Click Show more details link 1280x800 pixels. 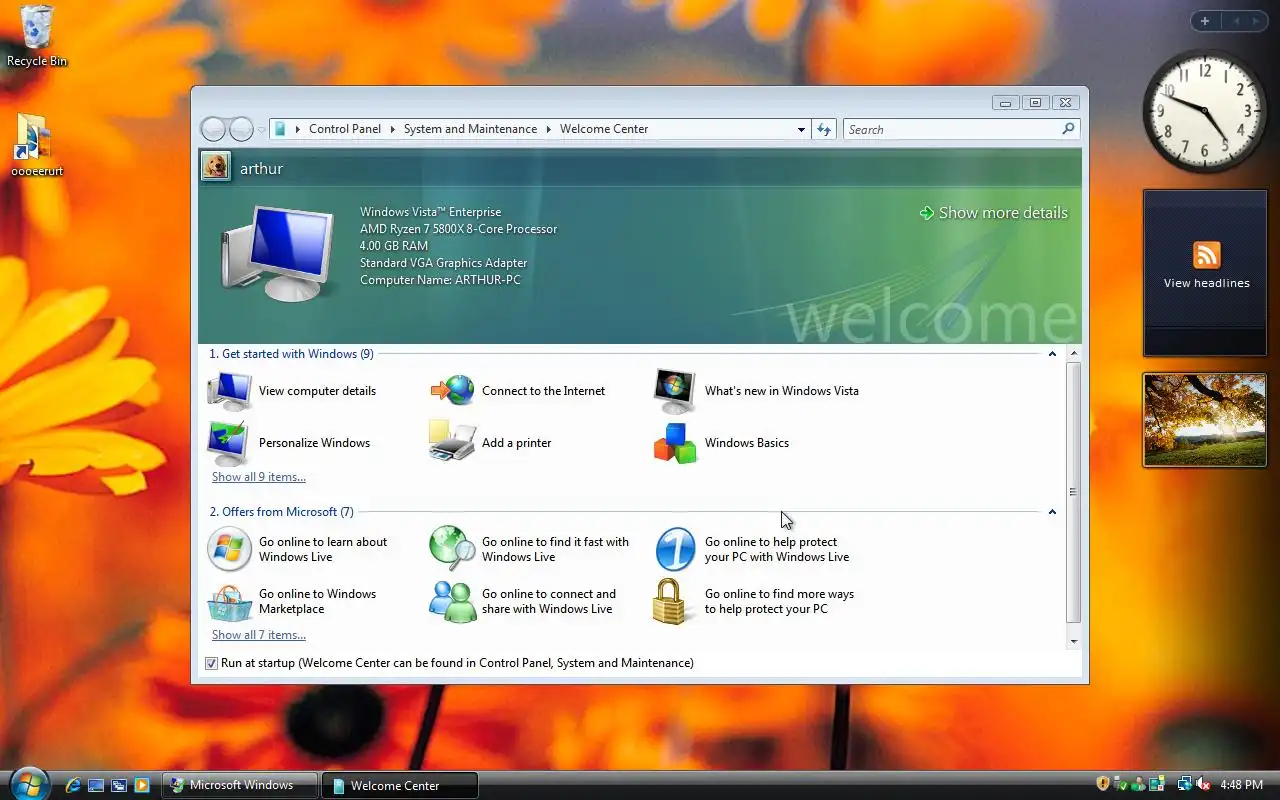point(994,213)
